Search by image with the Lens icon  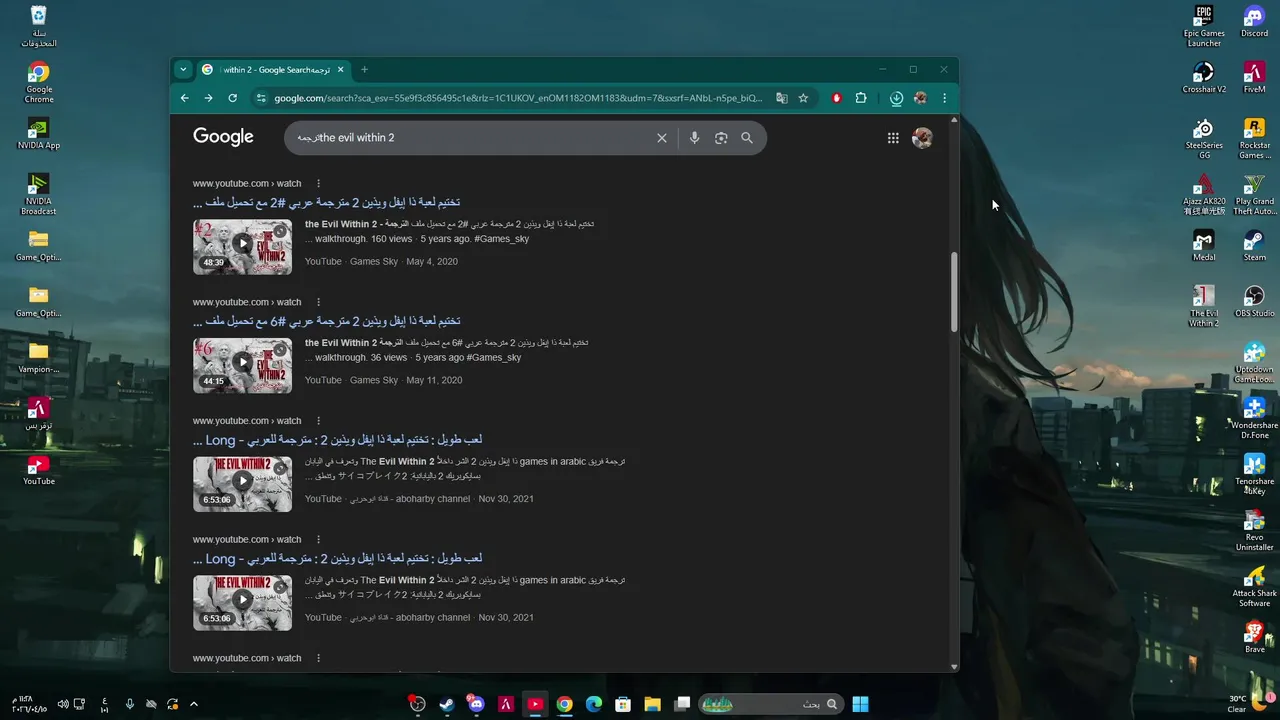[721, 138]
